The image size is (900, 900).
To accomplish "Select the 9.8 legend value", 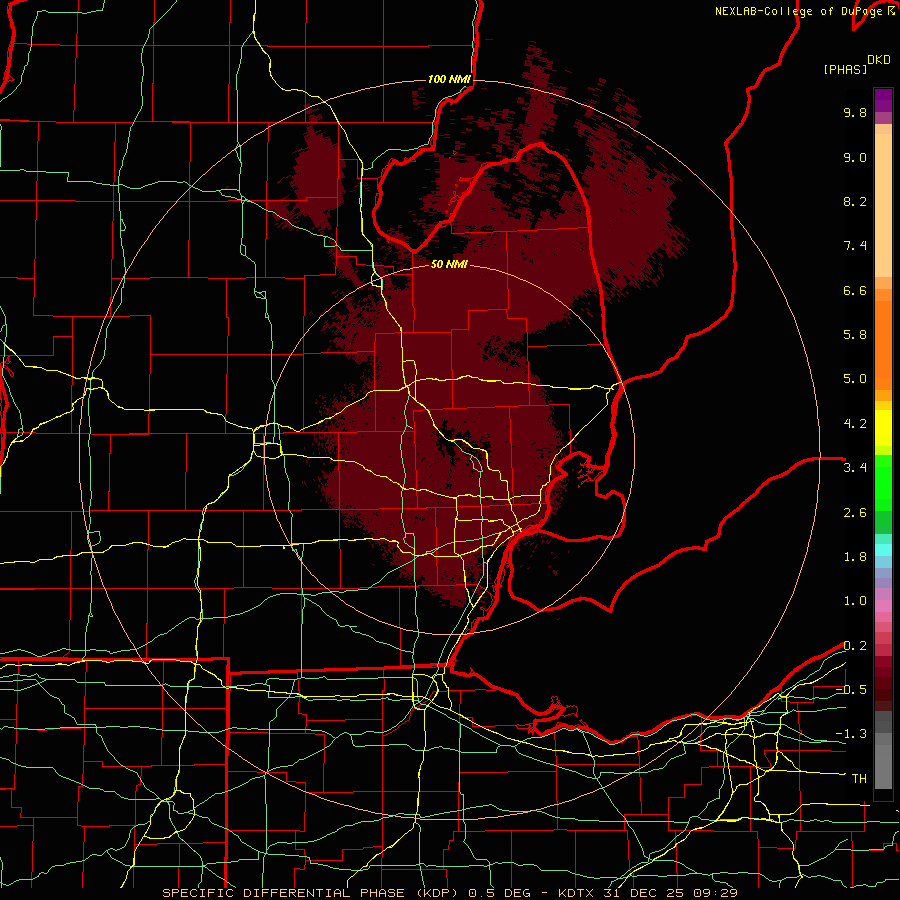I will [x=855, y=112].
